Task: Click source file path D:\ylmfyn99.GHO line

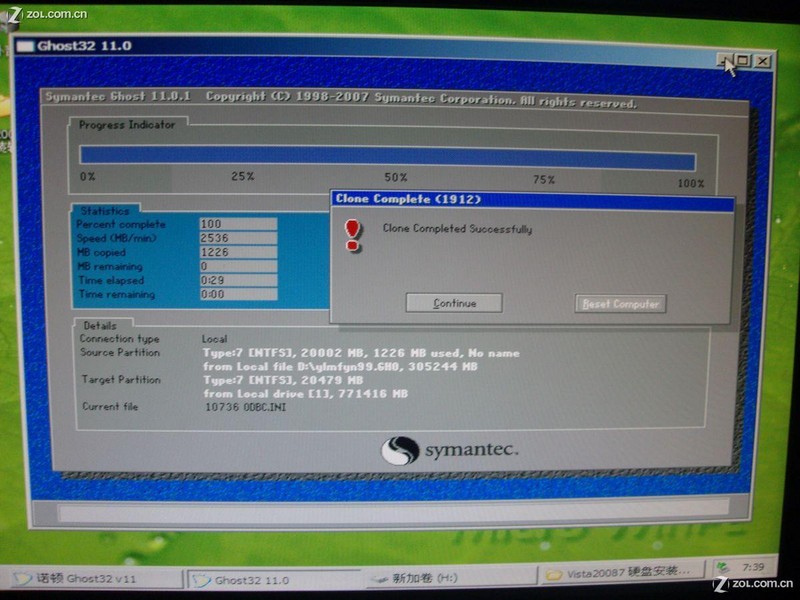Action: [340, 366]
